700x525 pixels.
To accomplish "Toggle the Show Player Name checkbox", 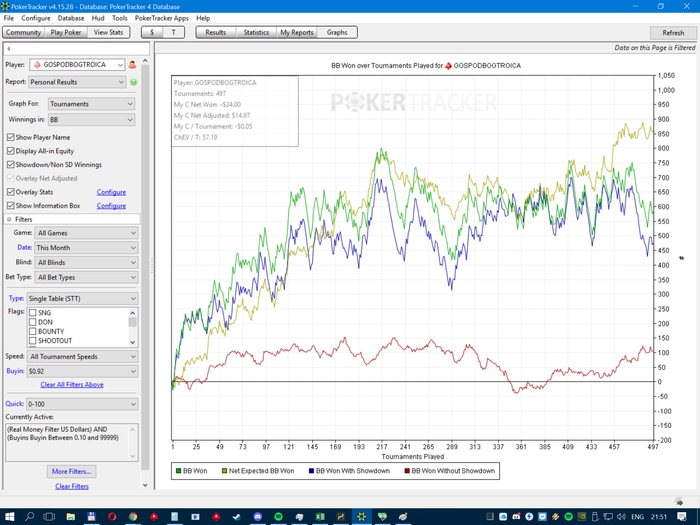I will [11, 137].
